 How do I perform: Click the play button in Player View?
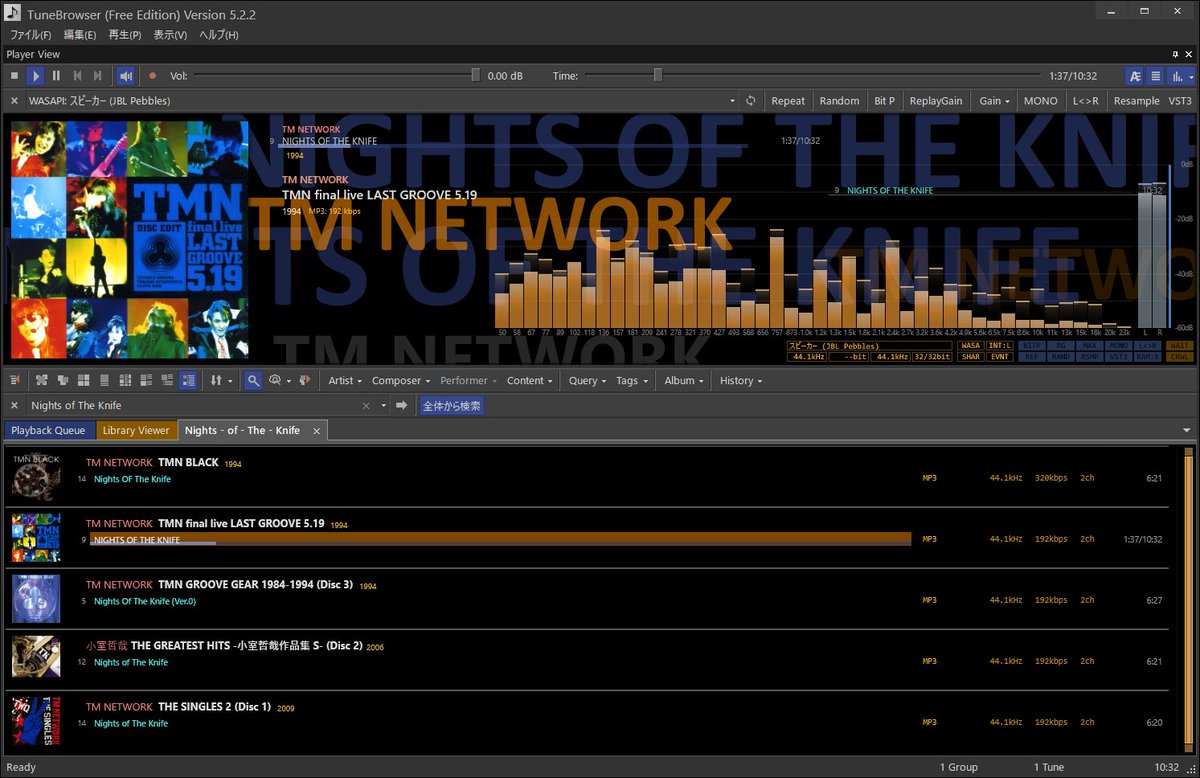coord(35,75)
